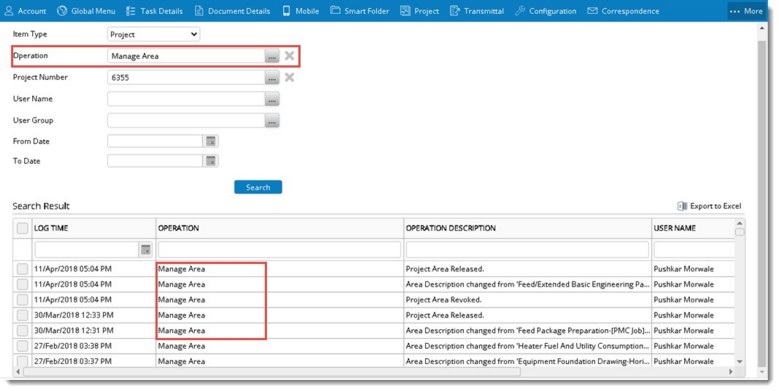The height and width of the screenshot is (391, 779).
Task: Open User Name lookup browse button
Action: [x=272, y=99]
